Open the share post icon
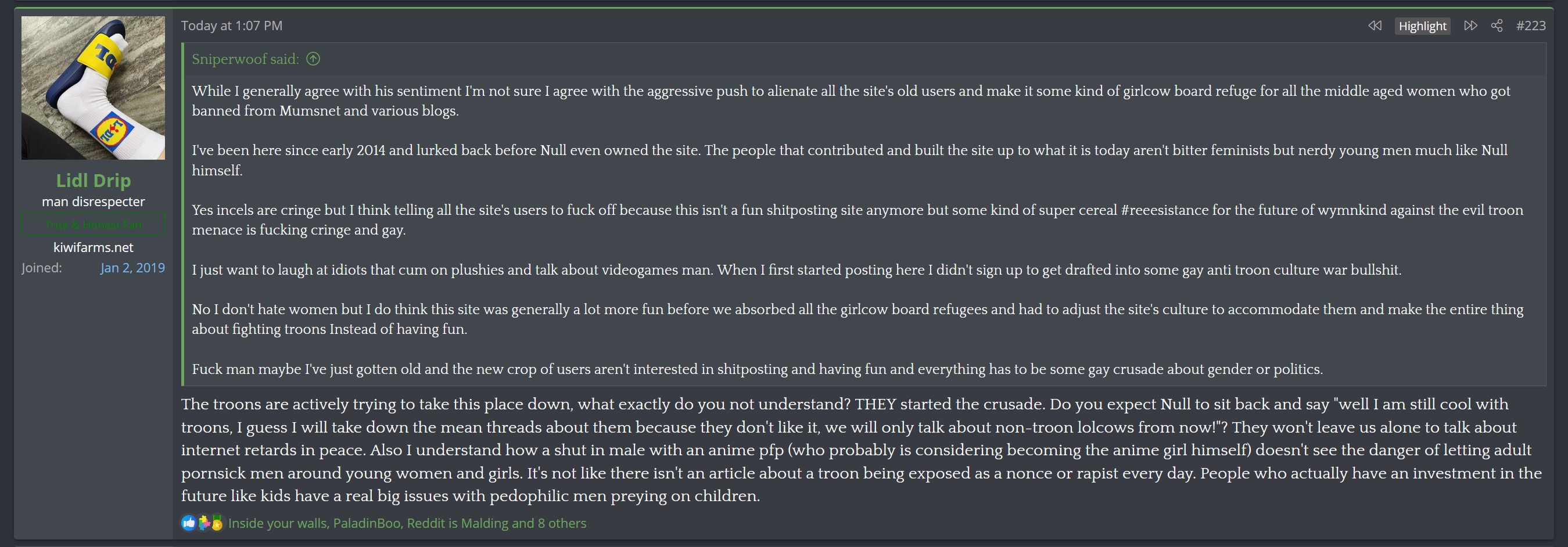The image size is (1568, 547). point(1497,26)
